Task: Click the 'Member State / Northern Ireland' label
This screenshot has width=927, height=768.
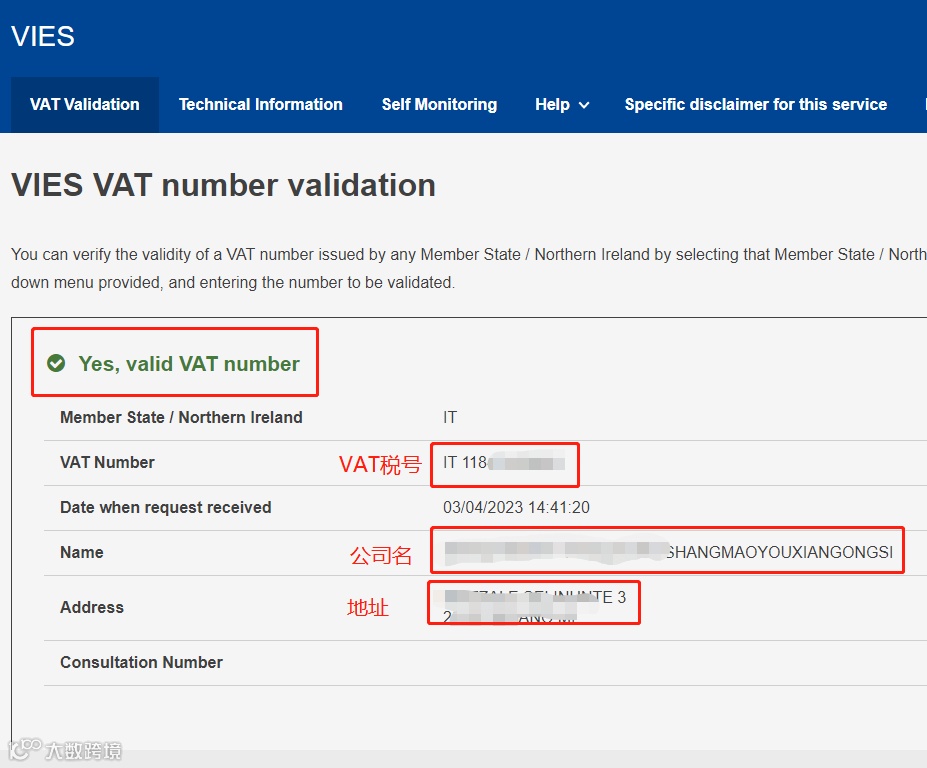Action: (x=181, y=417)
